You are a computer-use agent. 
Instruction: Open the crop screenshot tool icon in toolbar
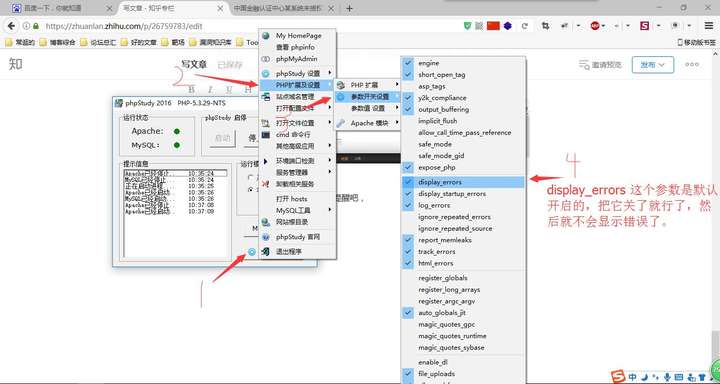click(x=546, y=26)
